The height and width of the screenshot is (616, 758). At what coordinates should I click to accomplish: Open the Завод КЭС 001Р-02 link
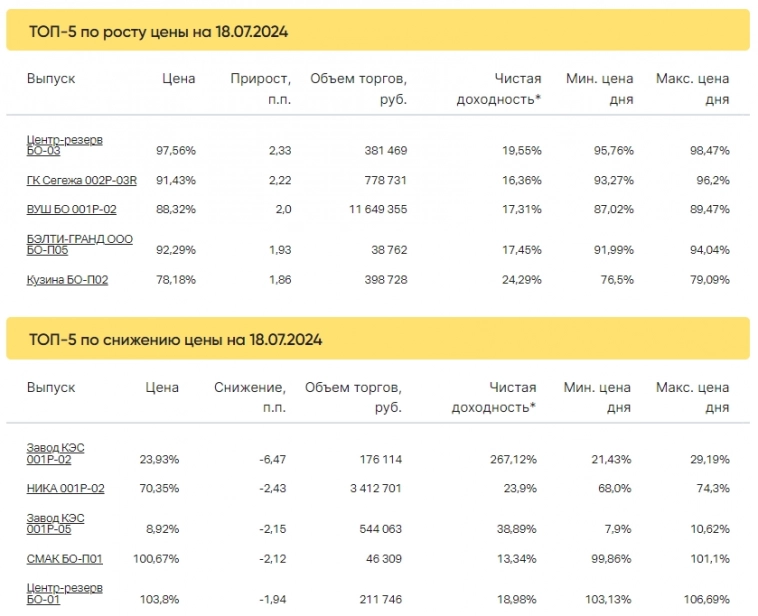coord(55,454)
